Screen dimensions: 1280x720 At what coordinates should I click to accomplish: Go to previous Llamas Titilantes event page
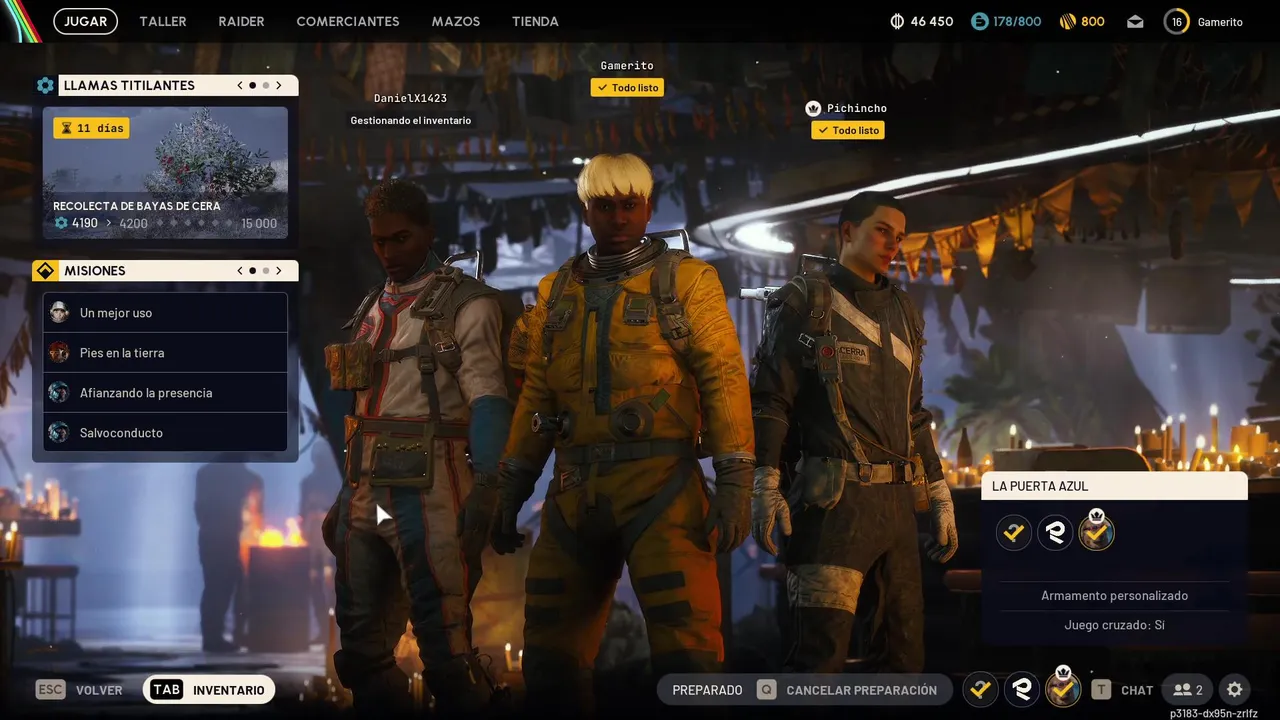click(x=240, y=86)
